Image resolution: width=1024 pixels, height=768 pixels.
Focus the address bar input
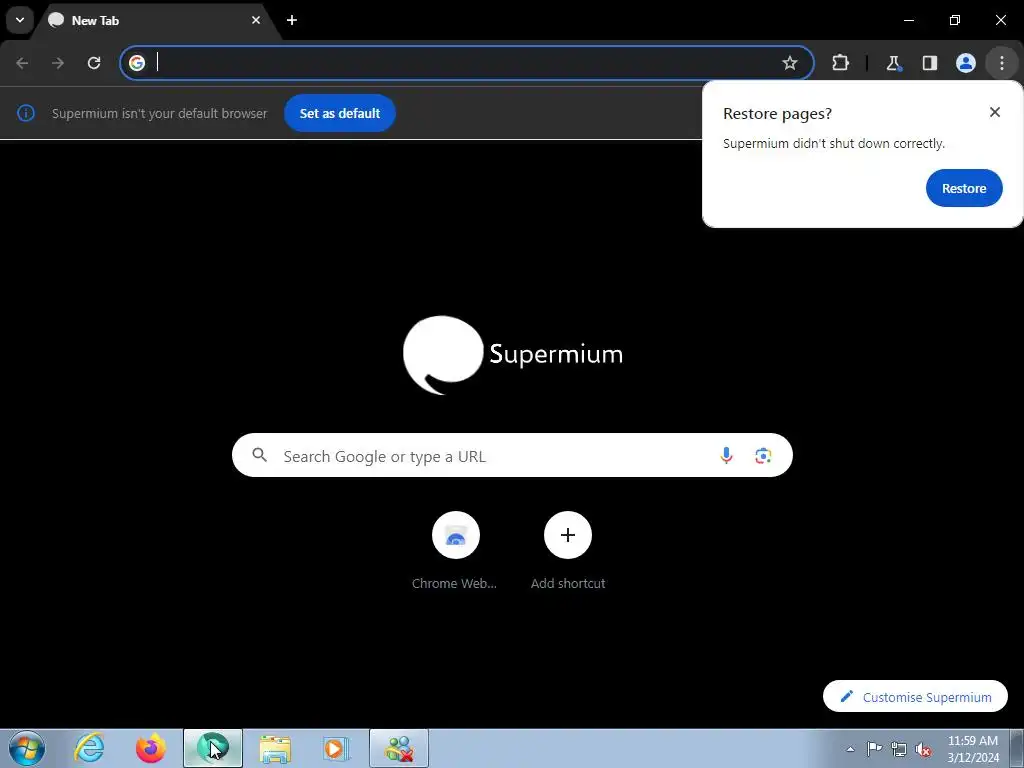[467, 63]
